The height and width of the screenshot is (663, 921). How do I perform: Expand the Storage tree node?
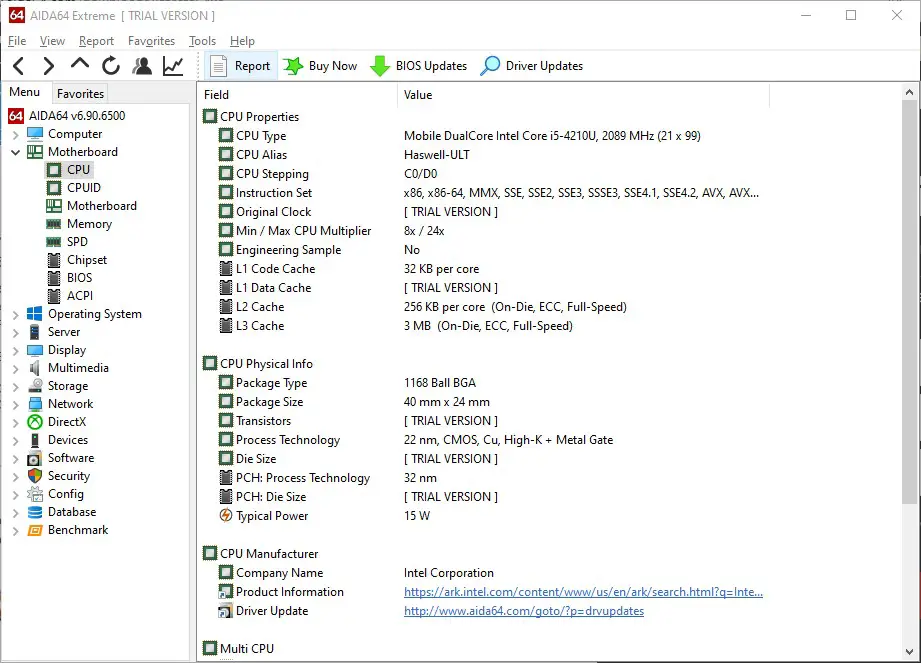(16, 386)
